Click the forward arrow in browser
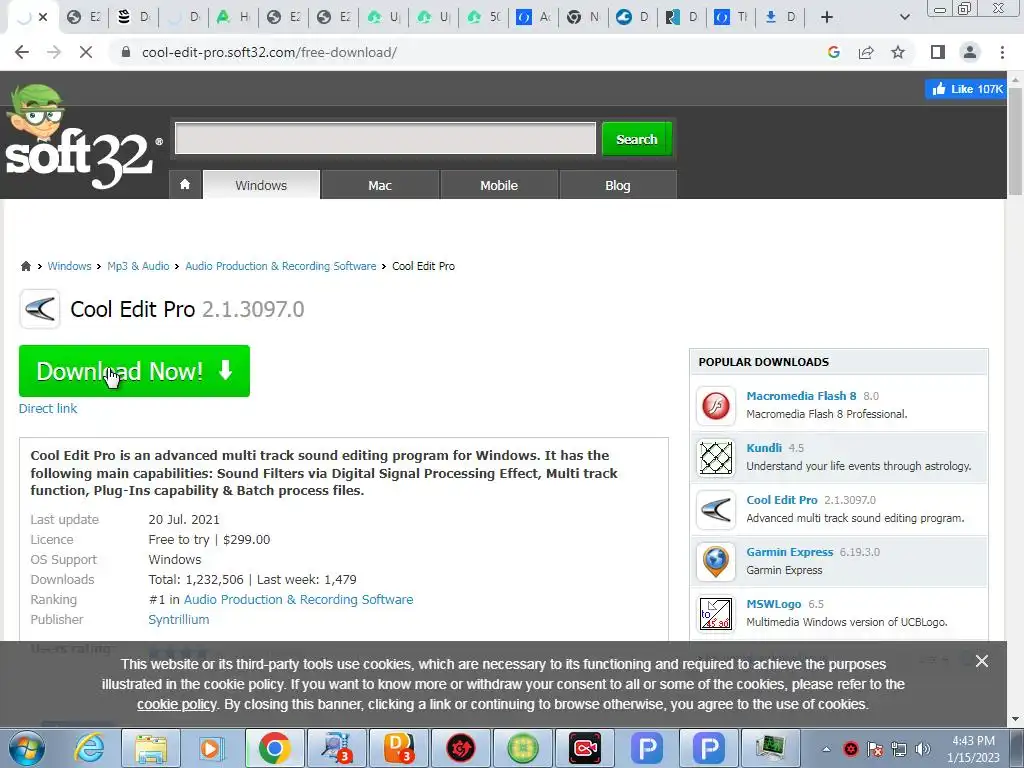Screen dimensions: 1024x768 [x=54, y=52]
